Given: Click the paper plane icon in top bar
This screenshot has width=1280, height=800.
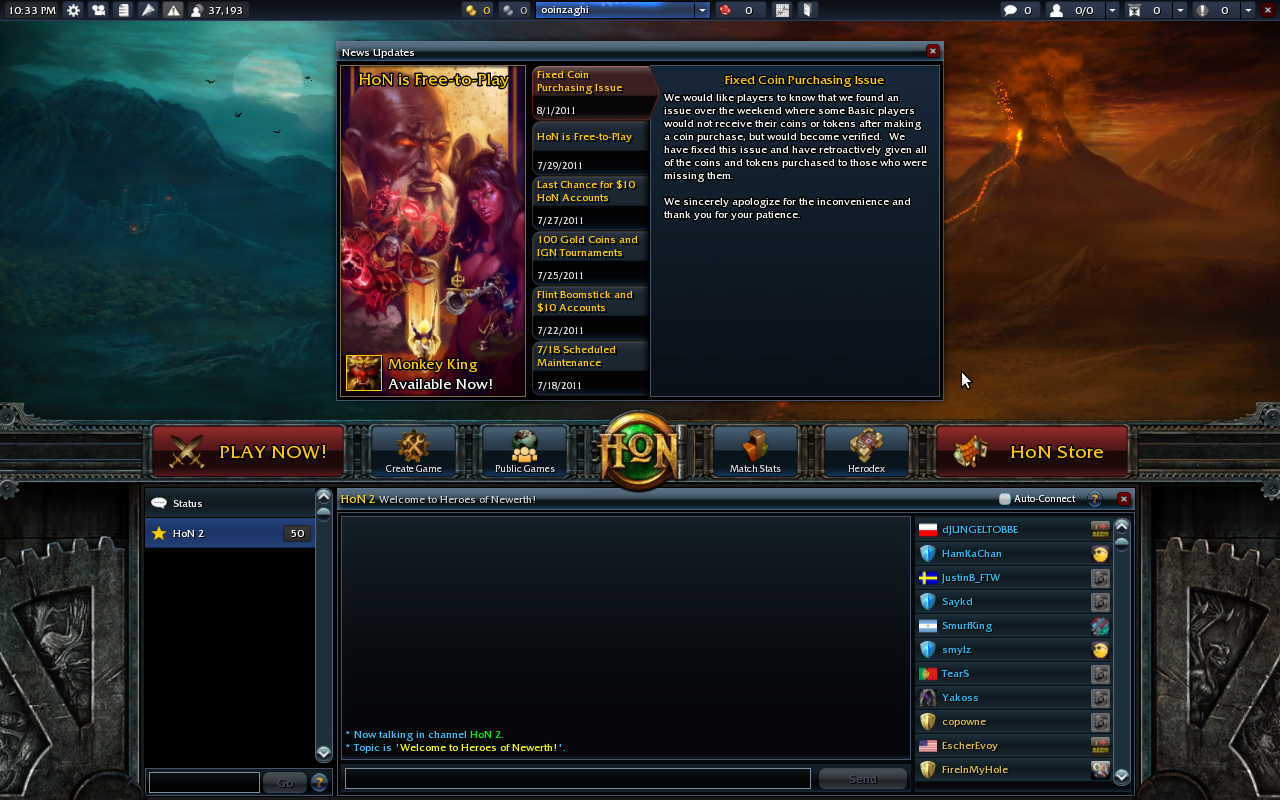Looking at the screenshot, I should click(148, 10).
